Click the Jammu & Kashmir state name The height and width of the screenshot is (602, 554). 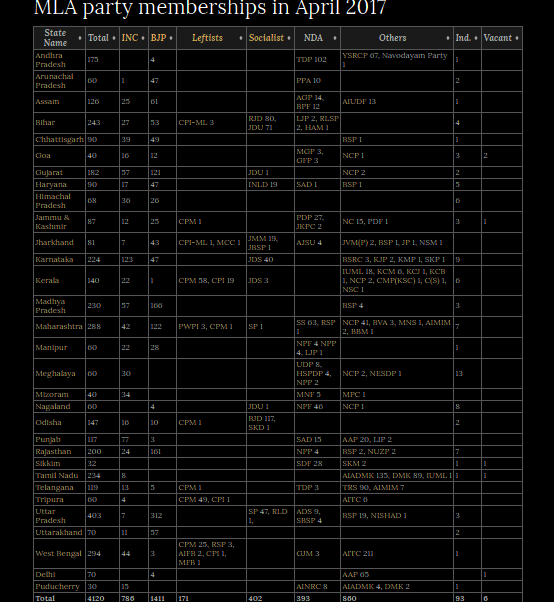(59, 222)
